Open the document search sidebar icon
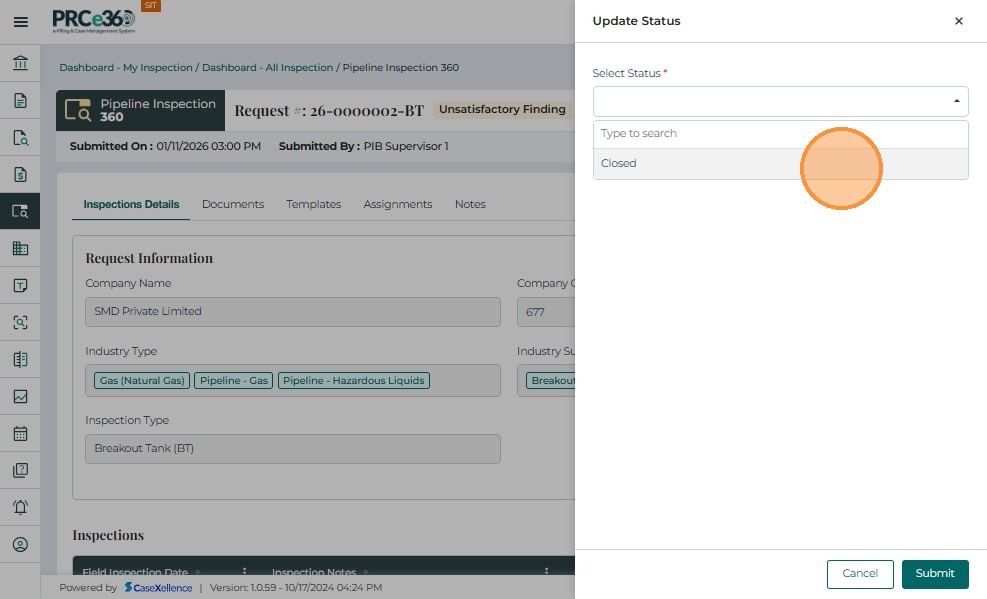 click(20, 138)
